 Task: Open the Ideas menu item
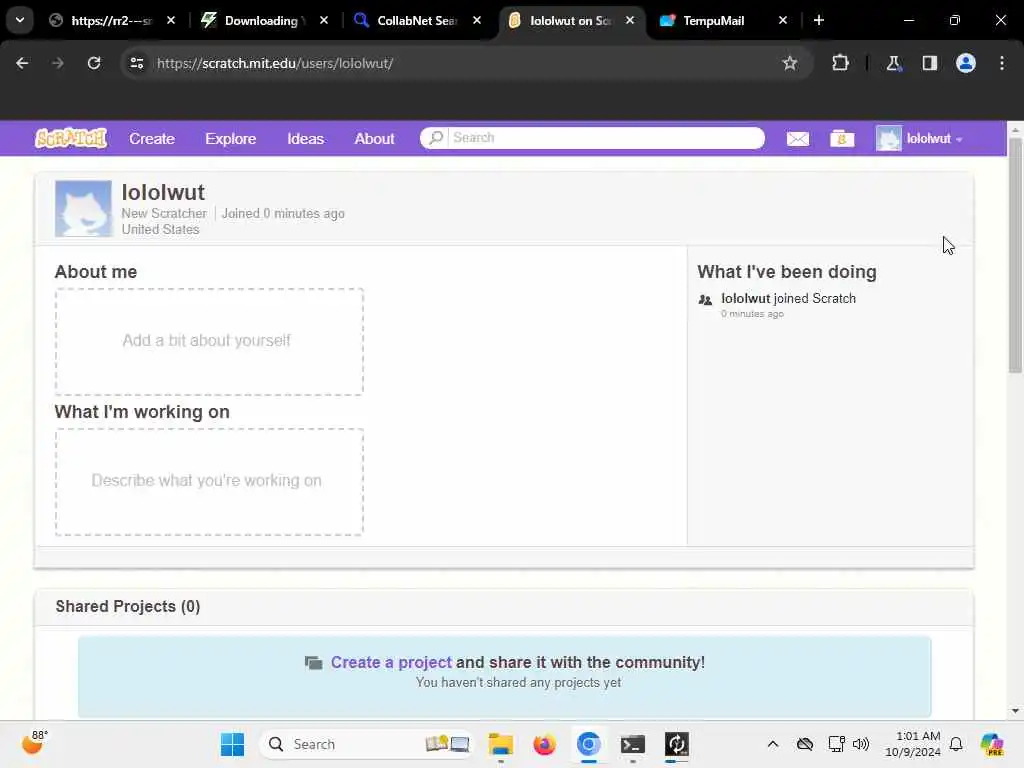(x=305, y=138)
